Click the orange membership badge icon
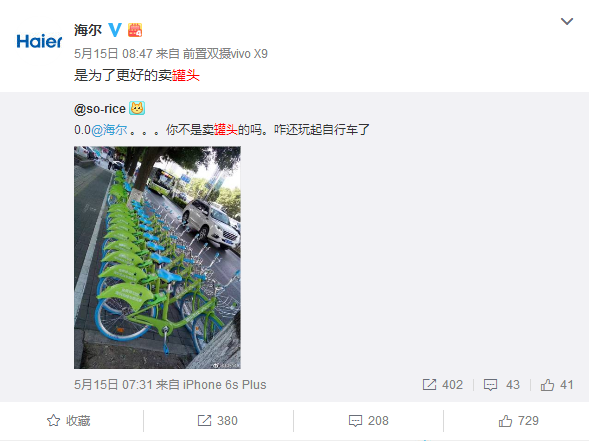 click(135, 30)
